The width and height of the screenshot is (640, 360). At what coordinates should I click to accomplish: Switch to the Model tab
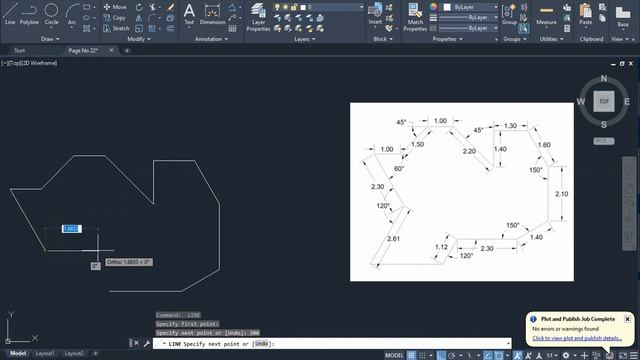point(18,353)
